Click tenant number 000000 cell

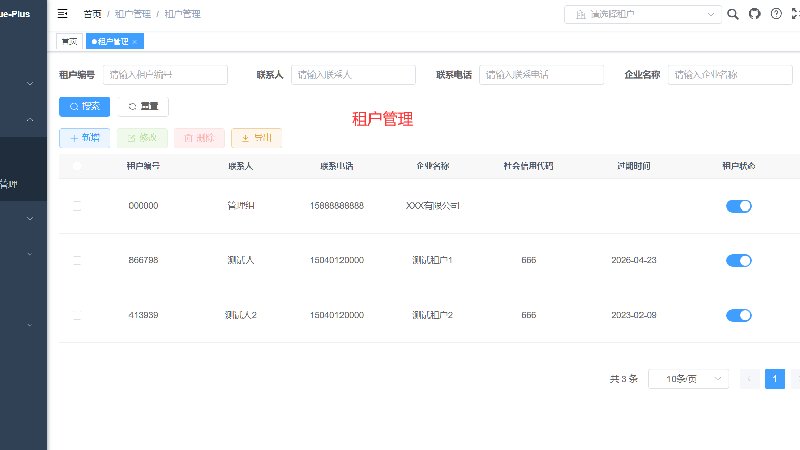click(x=143, y=206)
